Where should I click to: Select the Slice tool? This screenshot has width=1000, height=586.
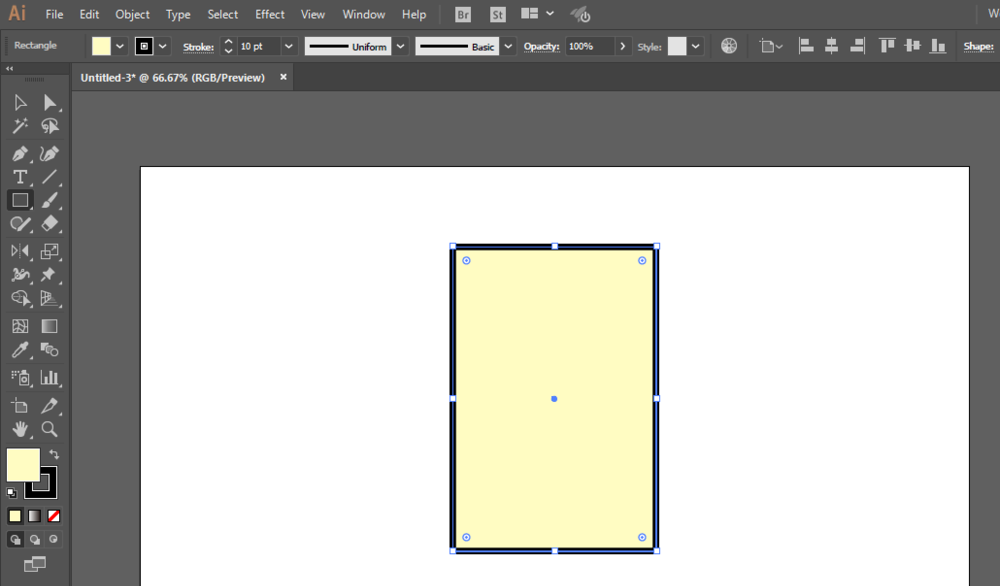click(x=50, y=406)
